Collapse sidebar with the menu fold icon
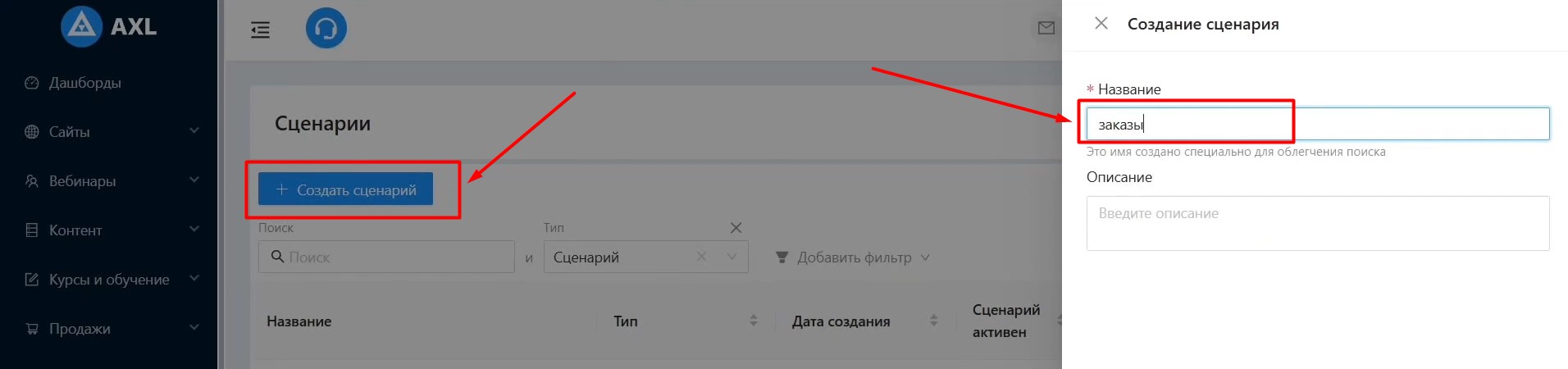Image resolution: width=1568 pixels, height=369 pixels. [260, 30]
